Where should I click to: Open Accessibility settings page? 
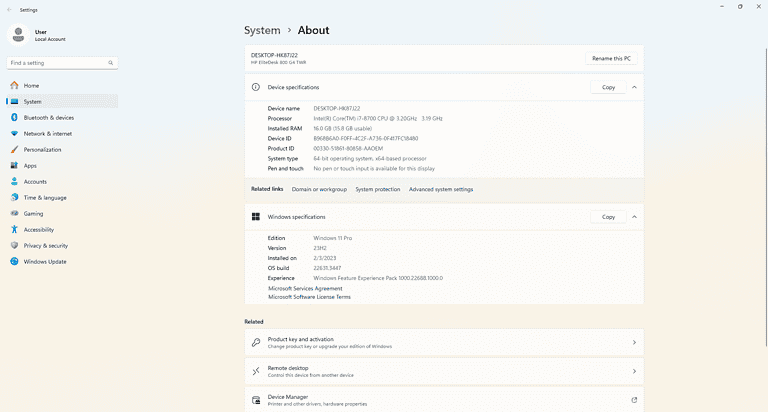point(62,229)
